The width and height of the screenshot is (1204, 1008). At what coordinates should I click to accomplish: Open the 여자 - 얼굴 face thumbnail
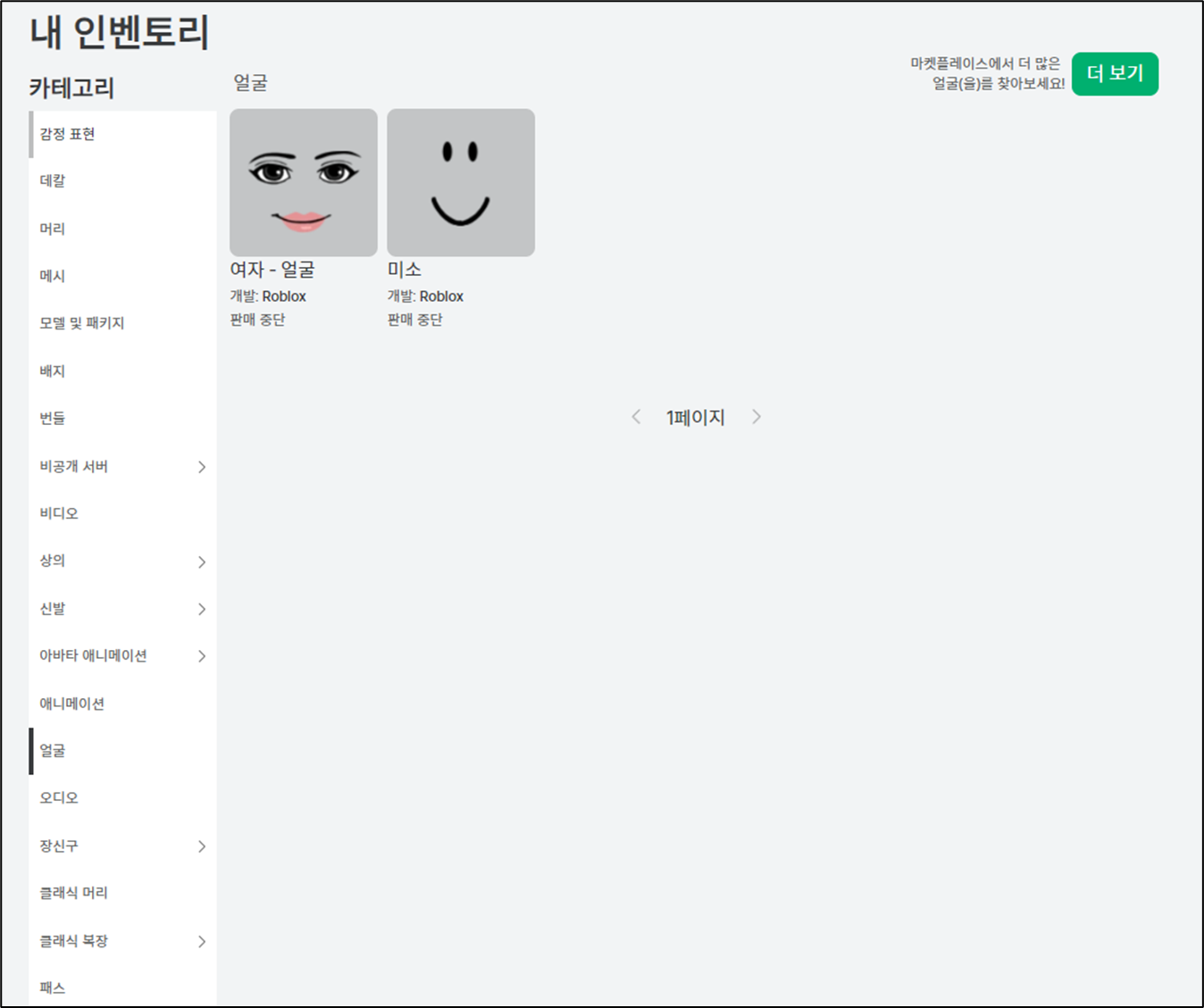304,183
